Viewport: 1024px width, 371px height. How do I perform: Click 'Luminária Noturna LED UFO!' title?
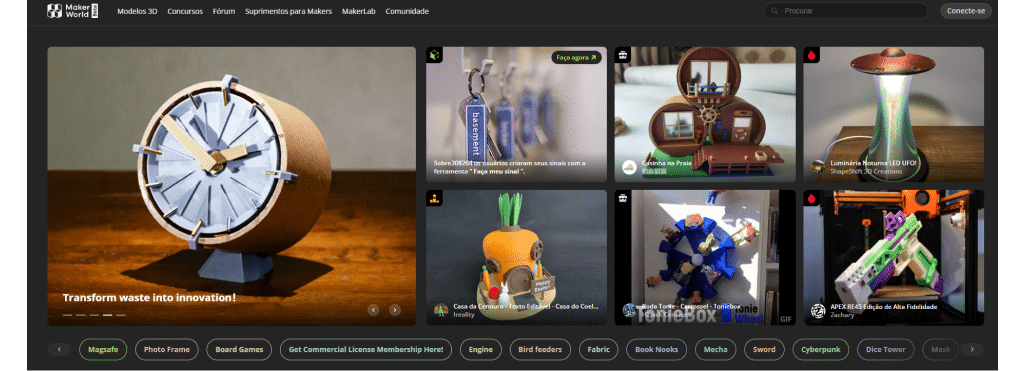coord(874,163)
